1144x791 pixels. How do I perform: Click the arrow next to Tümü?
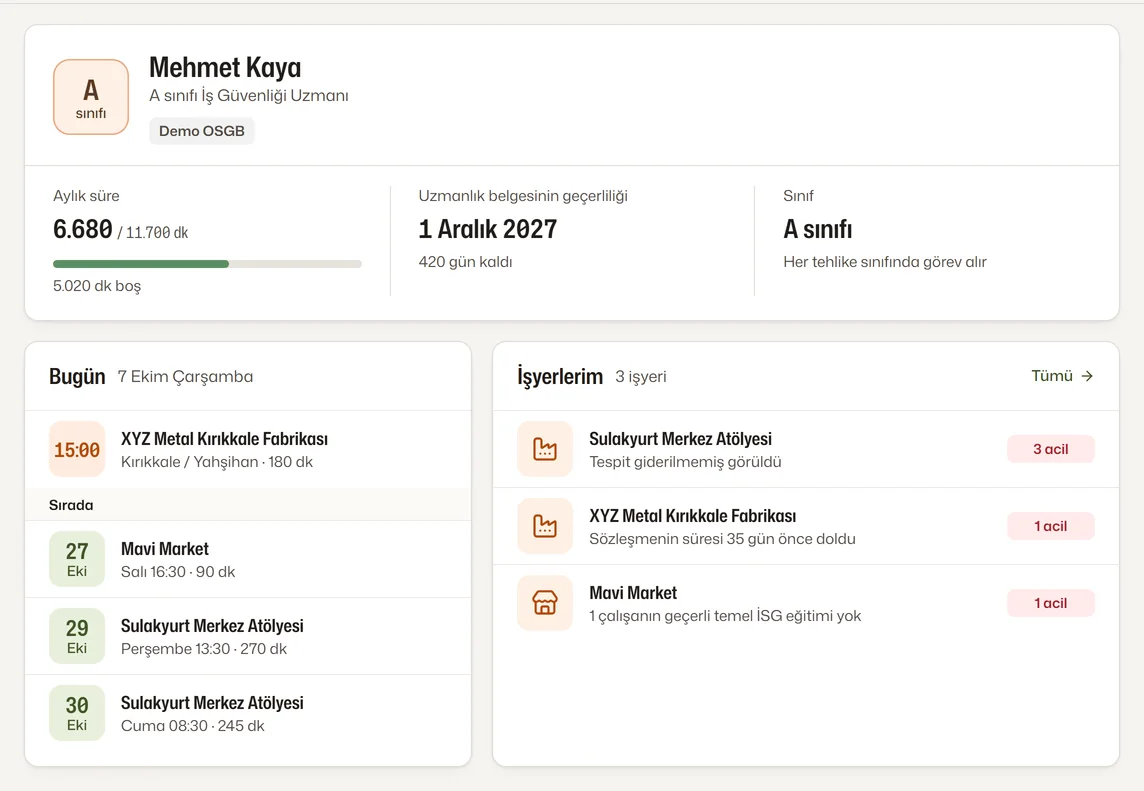tap(1087, 376)
